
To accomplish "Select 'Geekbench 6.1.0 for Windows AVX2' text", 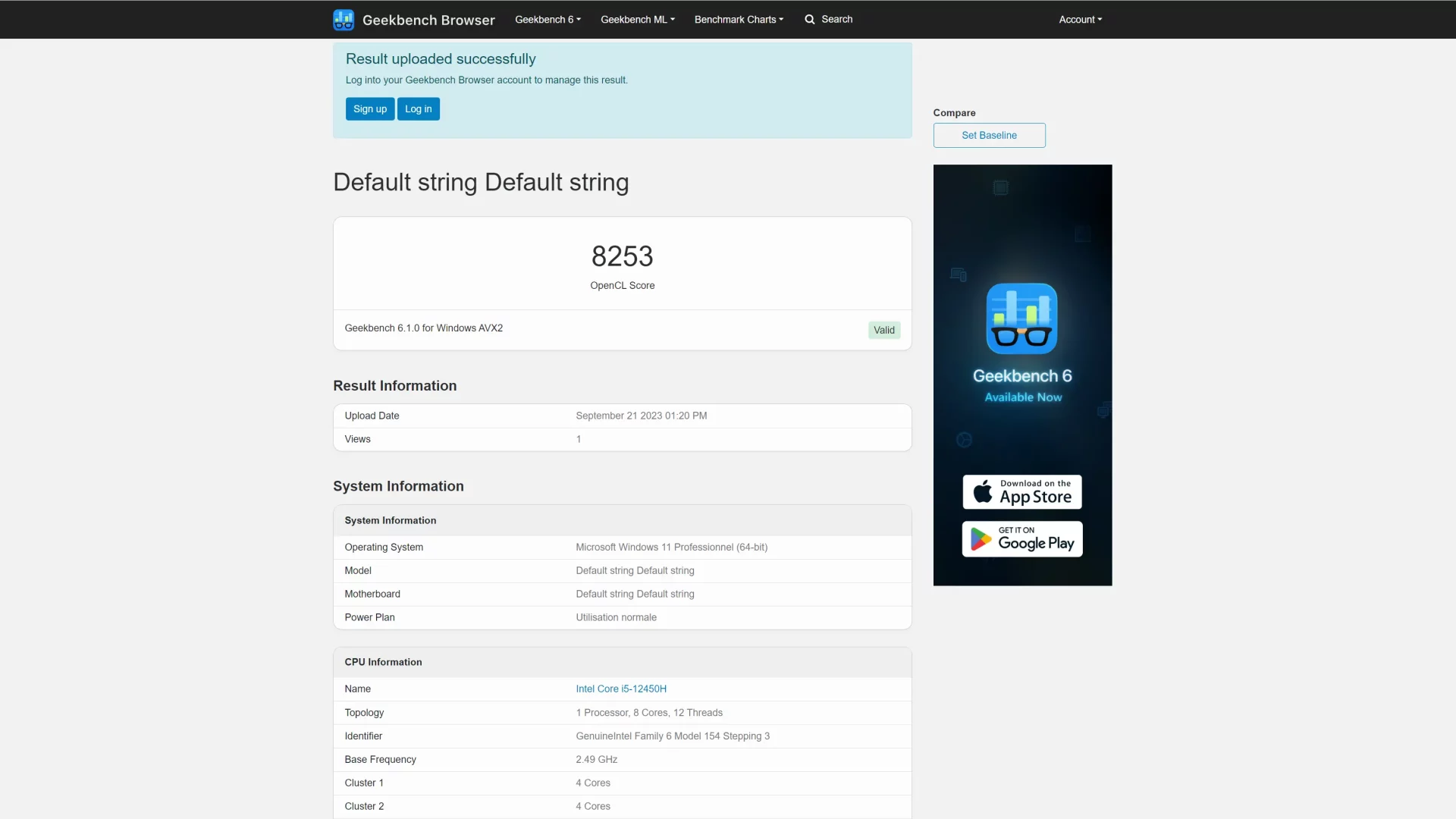I will [x=424, y=328].
